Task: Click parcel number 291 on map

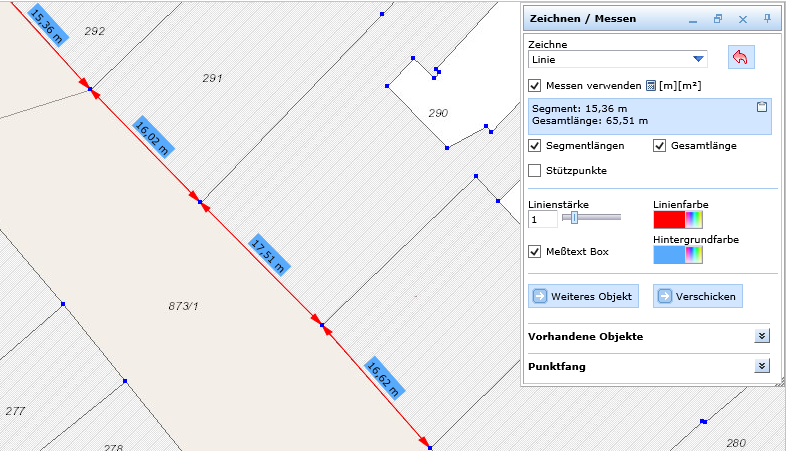Action: coord(213,78)
